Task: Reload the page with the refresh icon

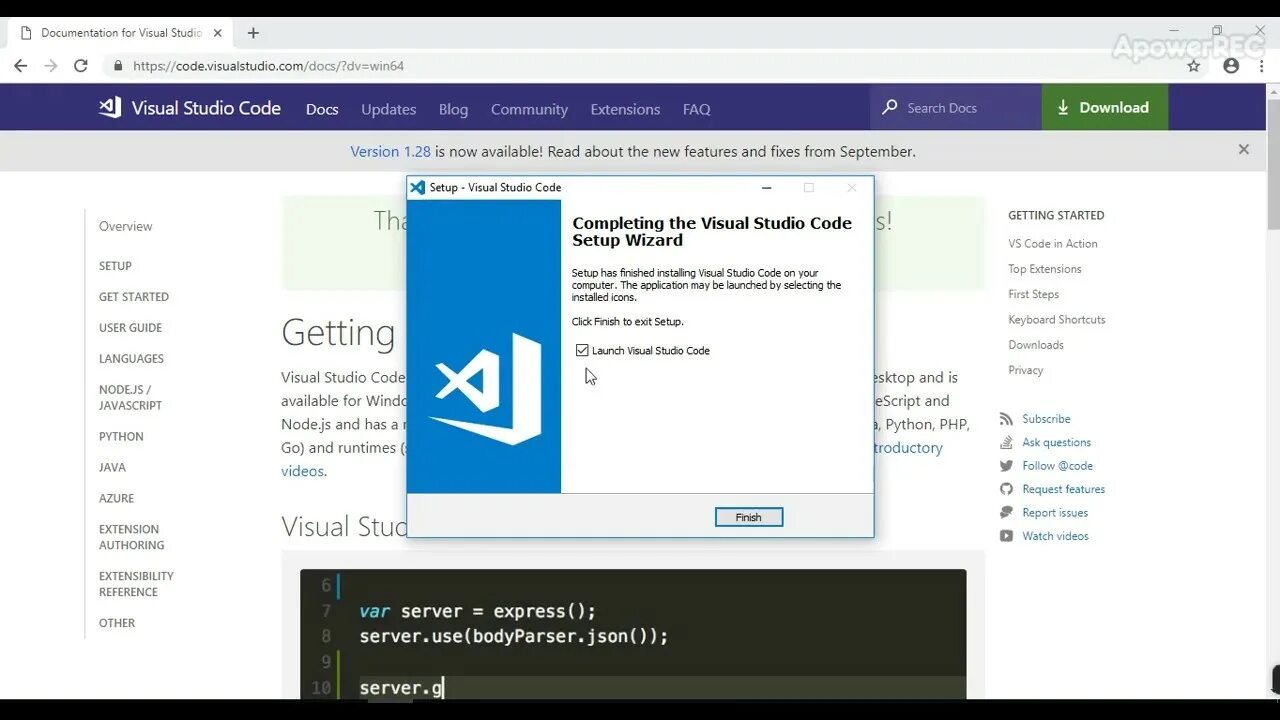Action: [x=81, y=66]
